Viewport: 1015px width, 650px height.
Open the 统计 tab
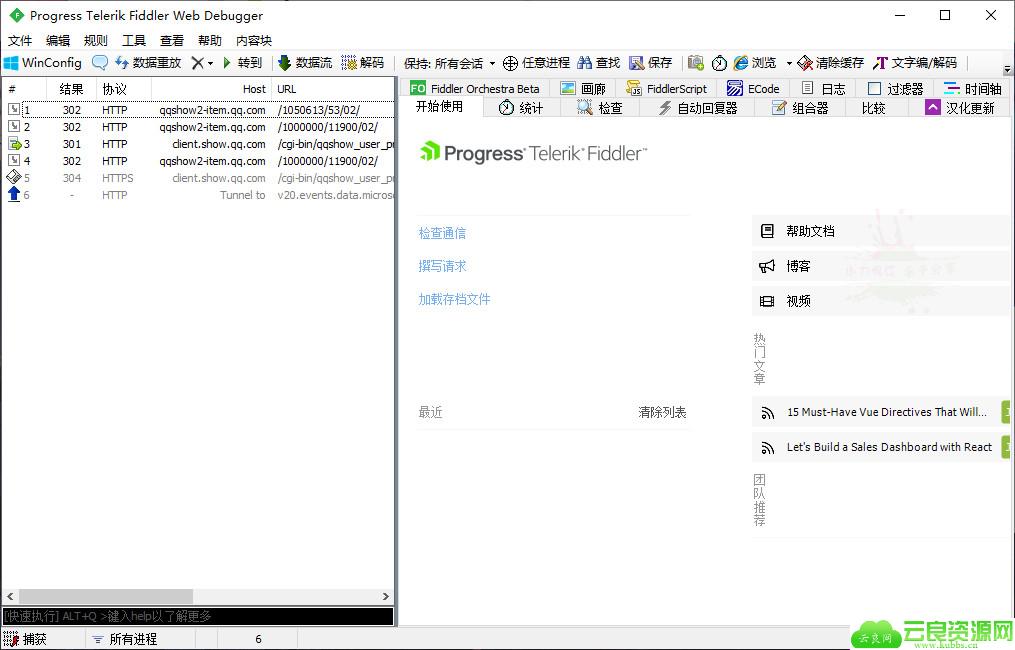click(x=521, y=108)
